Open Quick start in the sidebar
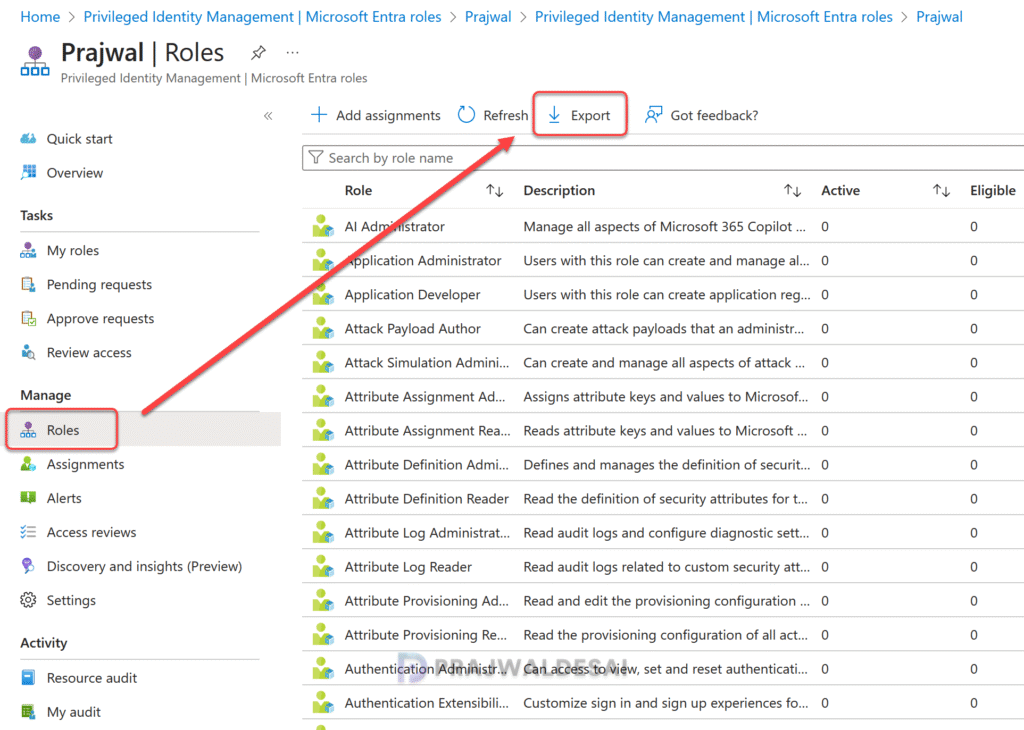 (79, 138)
